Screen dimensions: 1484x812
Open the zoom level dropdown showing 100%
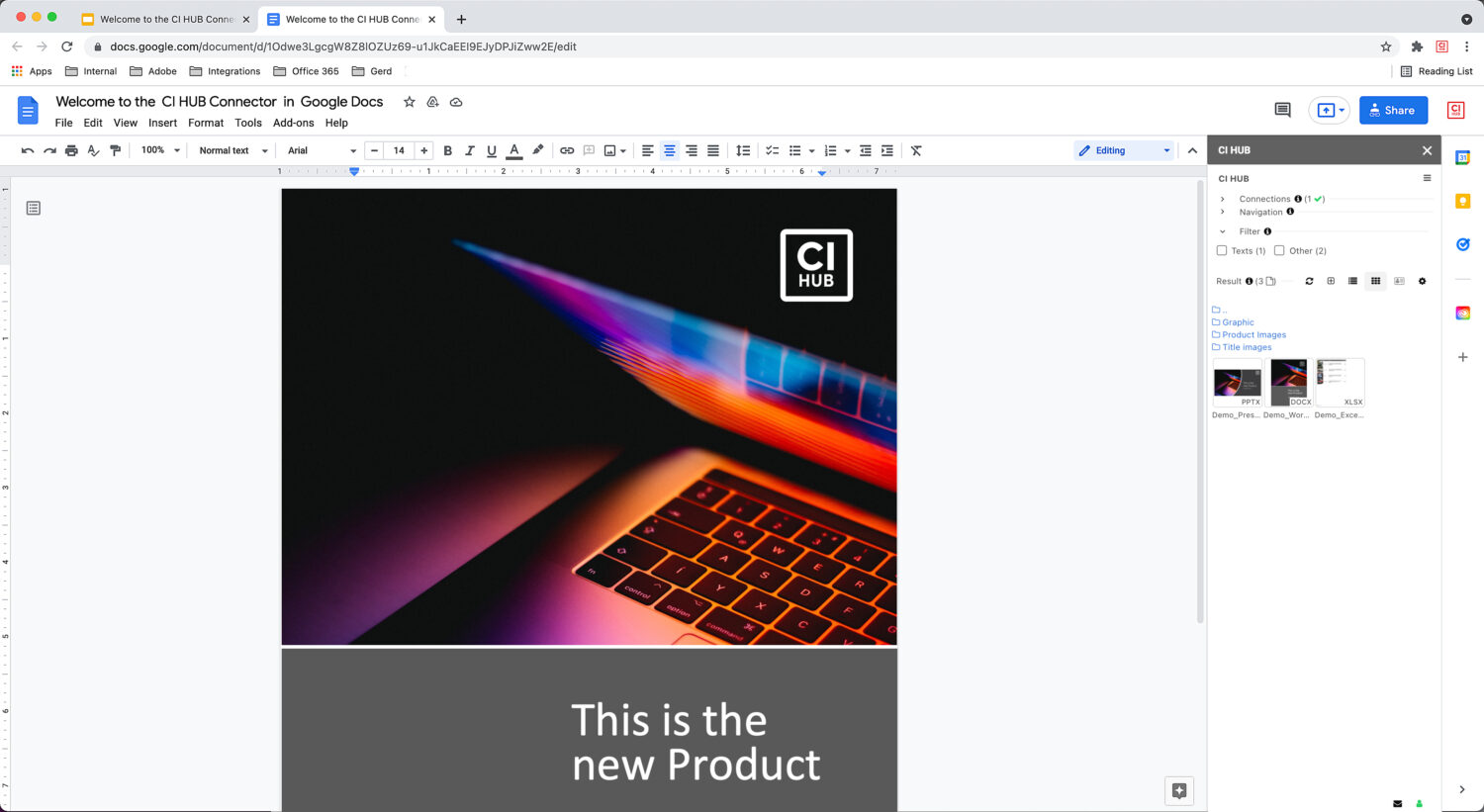160,150
